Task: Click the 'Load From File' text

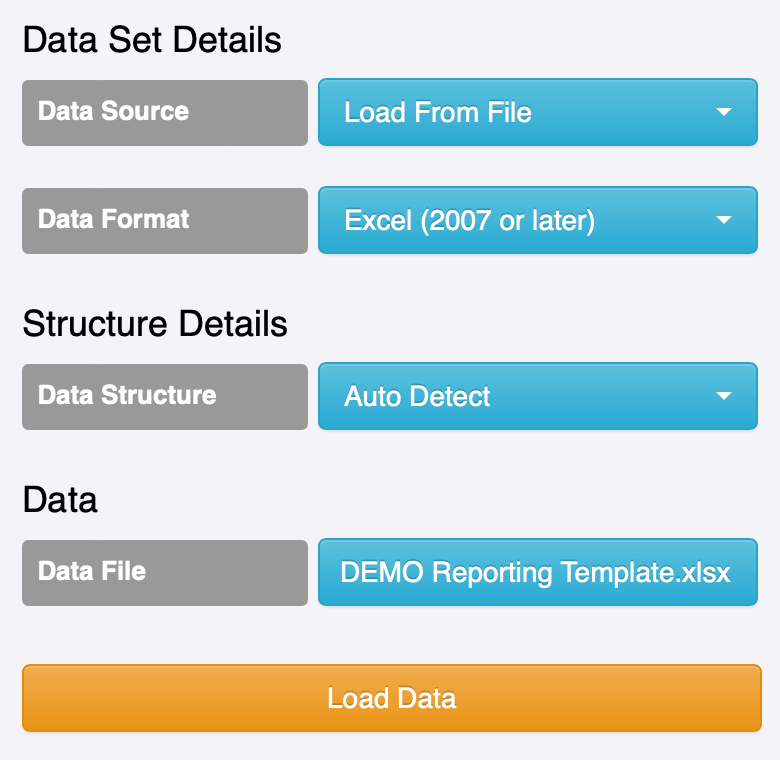Action: tap(438, 112)
